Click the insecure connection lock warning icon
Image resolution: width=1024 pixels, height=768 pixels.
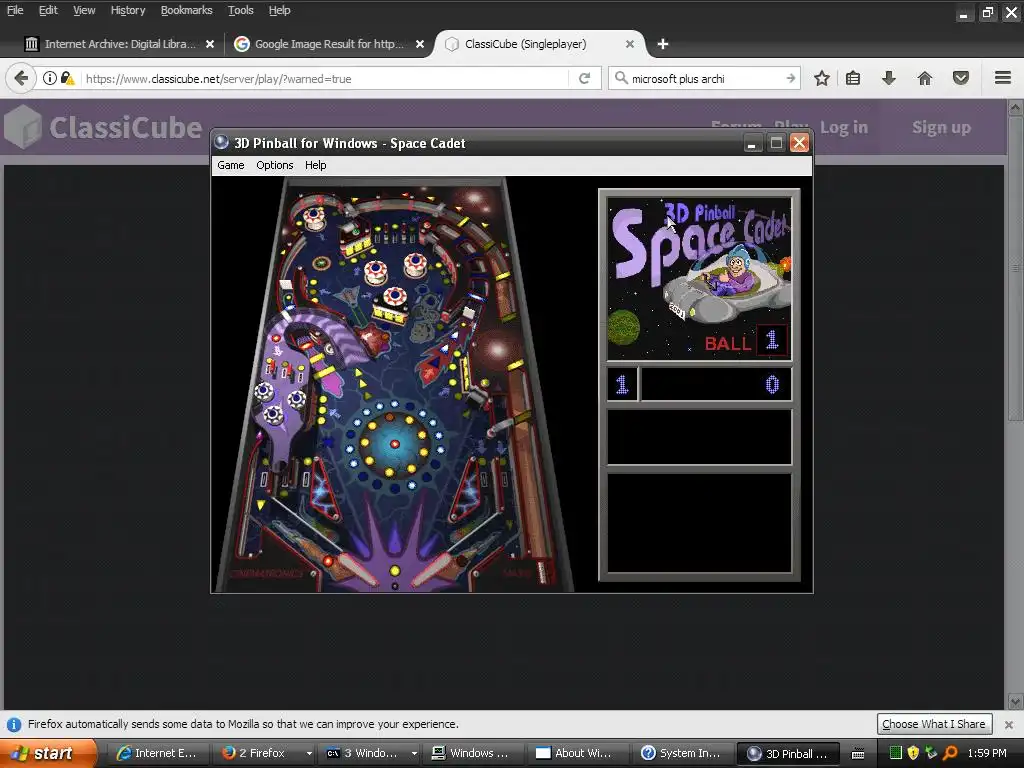coord(68,78)
